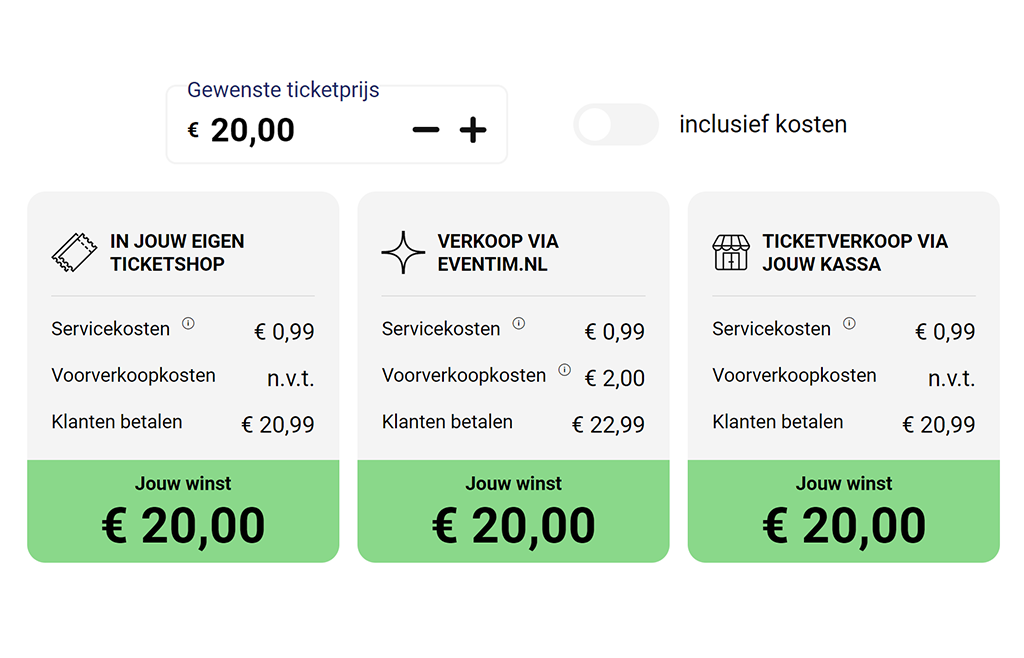
Task: Select the 'Verkoop via Eventim.nl' heading
Action: pyautogui.click(x=498, y=252)
